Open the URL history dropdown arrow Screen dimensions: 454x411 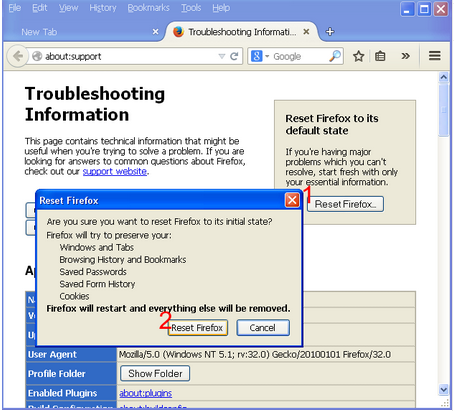pos(222,56)
